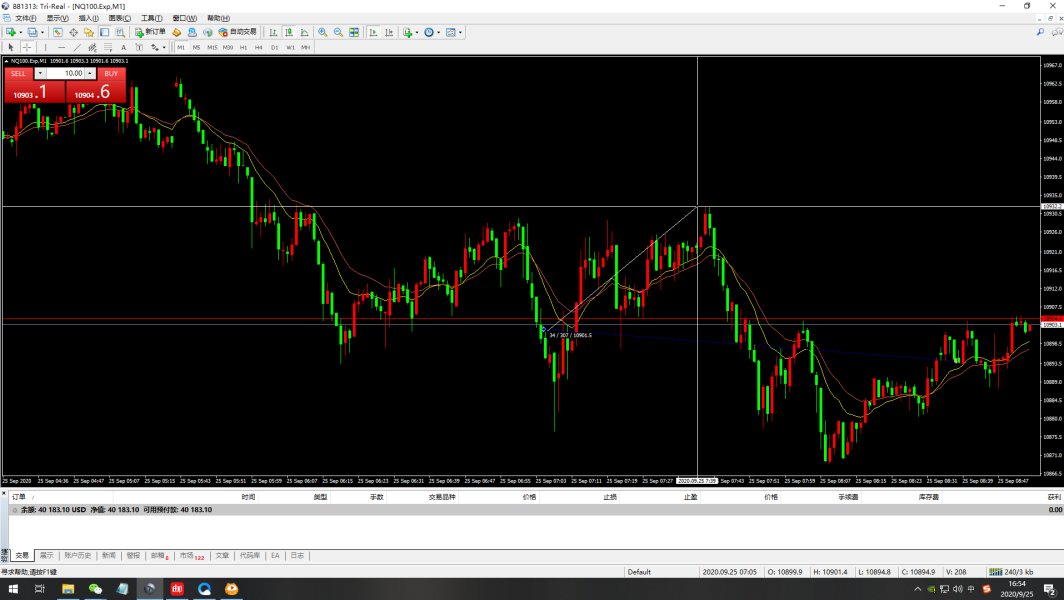Click the red SELL button
This screenshot has width=1064, height=600.
(19, 73)
